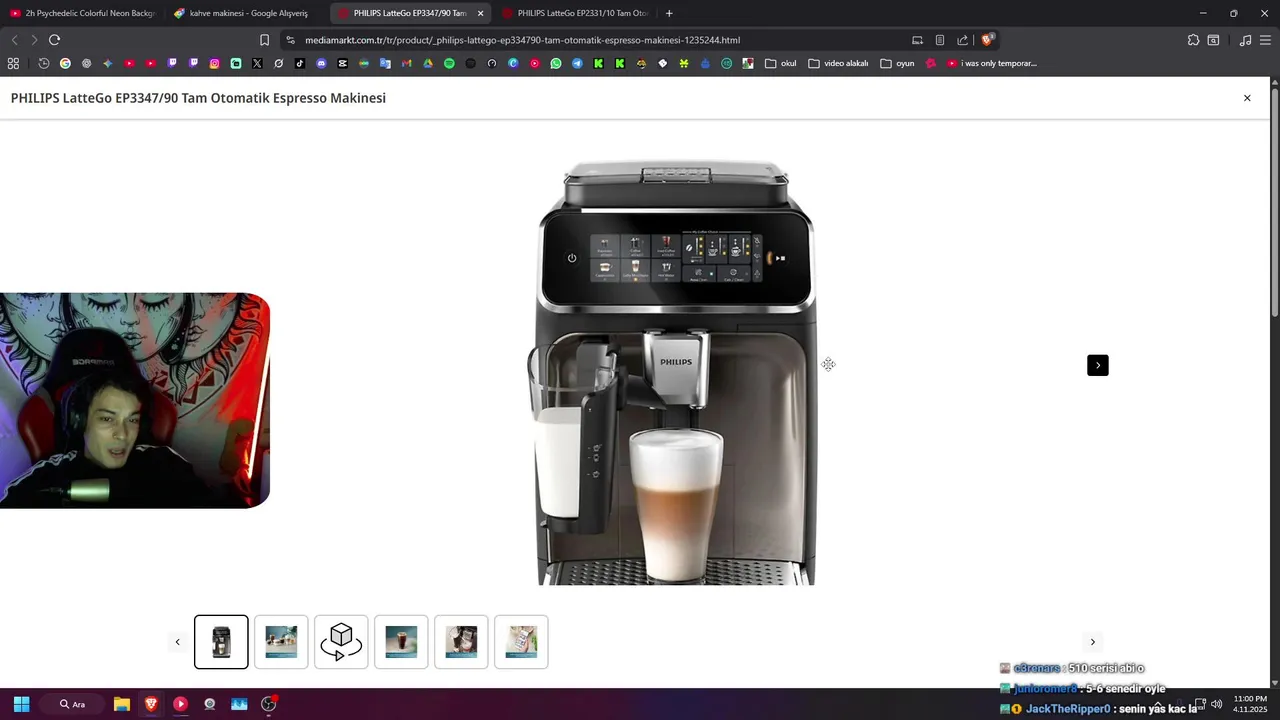Open the 'oyun' bookmarks folder

point(897,63)
